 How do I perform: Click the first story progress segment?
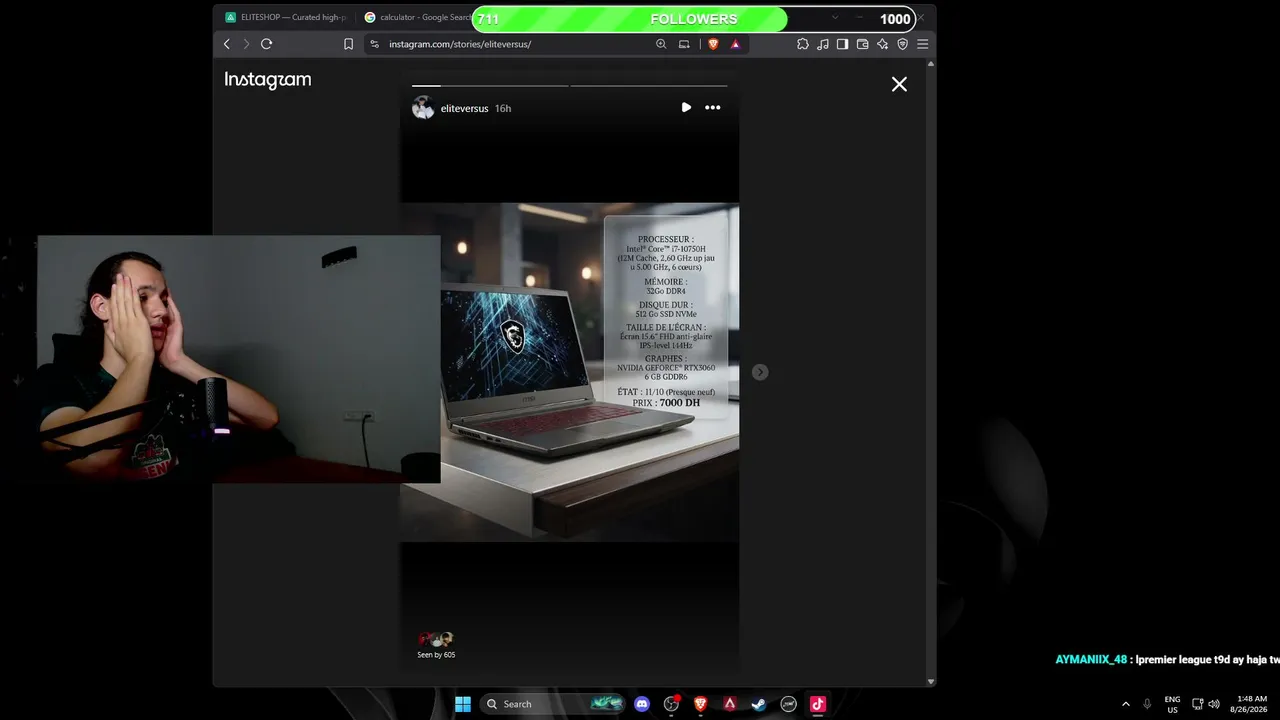click(490, 86)
